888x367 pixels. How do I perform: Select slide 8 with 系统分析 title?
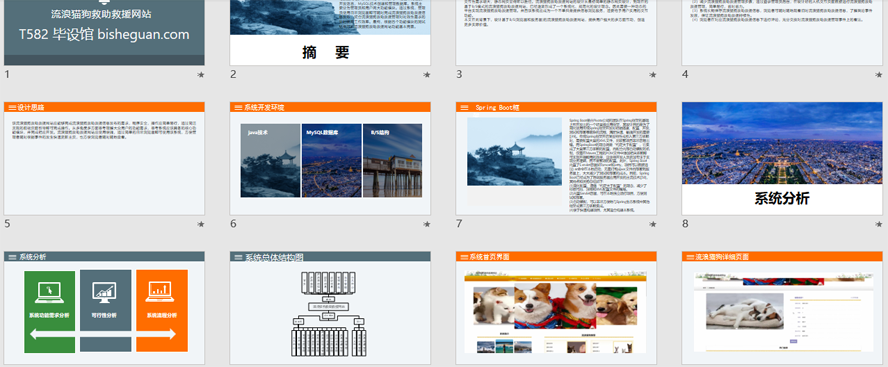(x=782, y=159)
